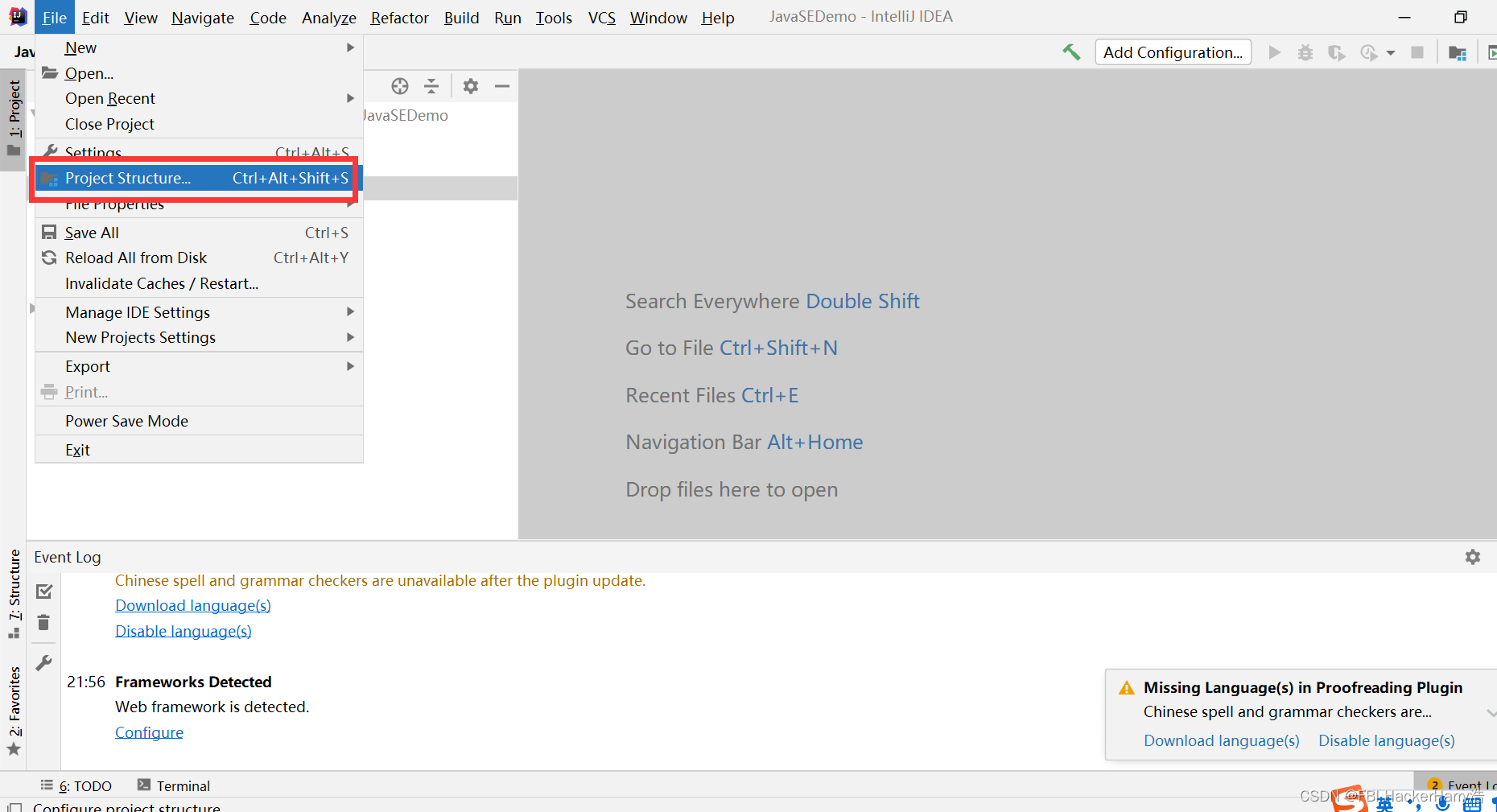Click Download language(s) link in Event Log

[x=192, y=605]
